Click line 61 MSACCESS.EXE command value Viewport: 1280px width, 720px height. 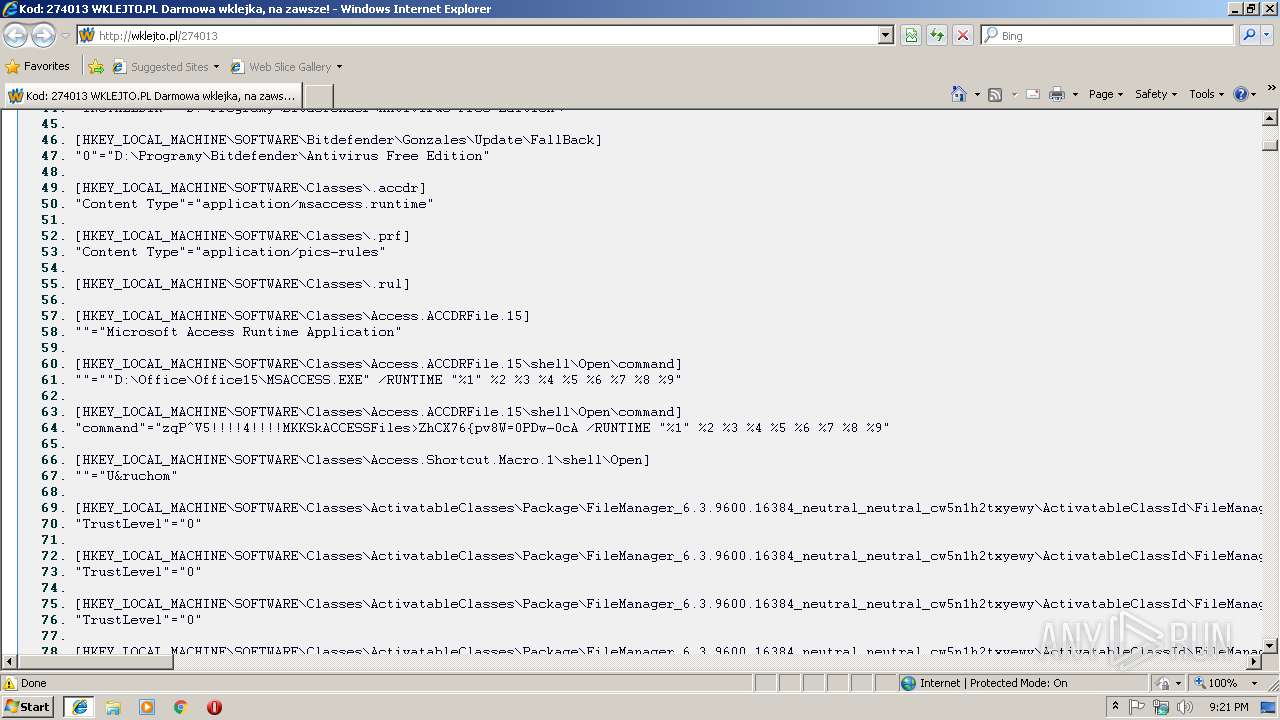coord(378,380)
